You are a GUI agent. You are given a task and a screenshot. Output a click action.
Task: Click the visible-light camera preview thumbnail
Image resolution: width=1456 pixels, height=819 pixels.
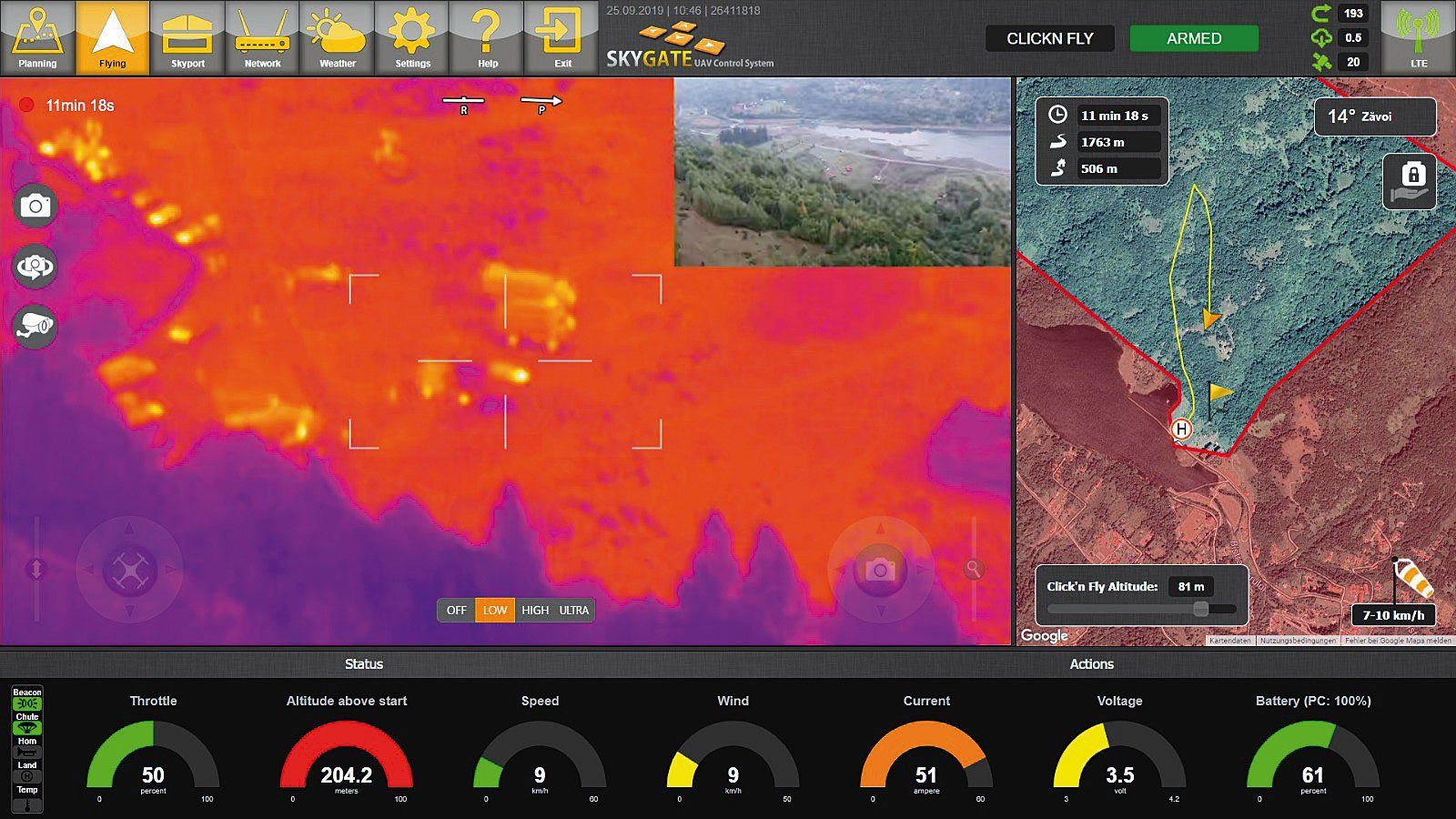[842, 172]
